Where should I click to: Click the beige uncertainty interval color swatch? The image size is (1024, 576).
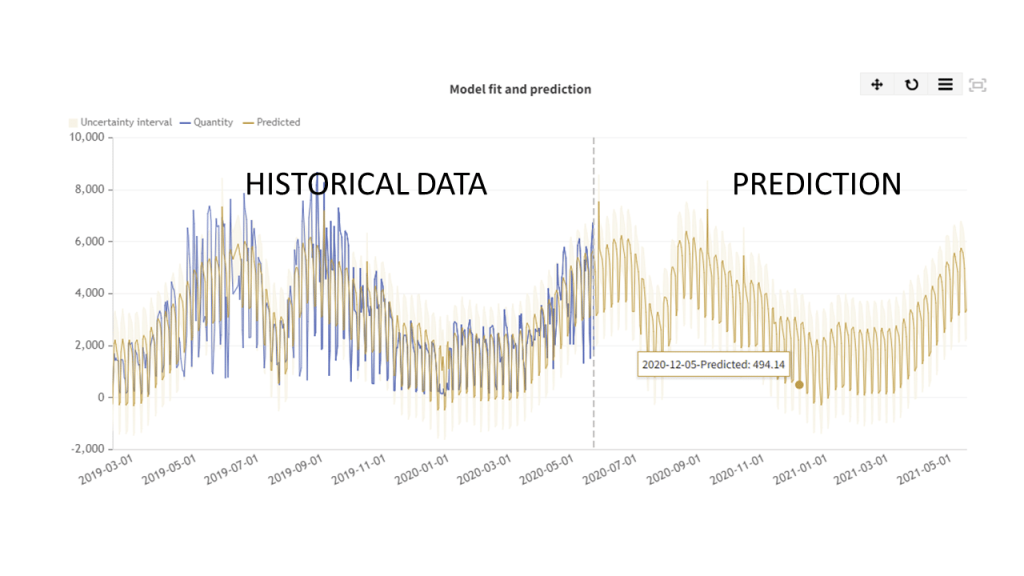[72, 122]
